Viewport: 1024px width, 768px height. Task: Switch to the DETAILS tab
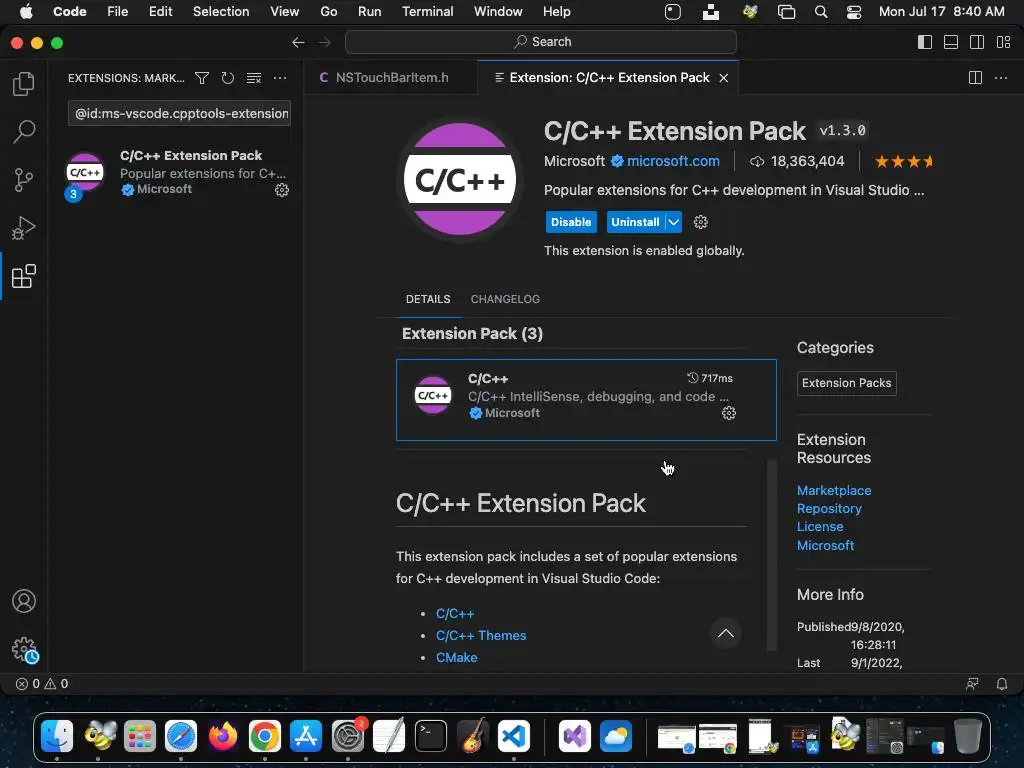tap(428, 299)
